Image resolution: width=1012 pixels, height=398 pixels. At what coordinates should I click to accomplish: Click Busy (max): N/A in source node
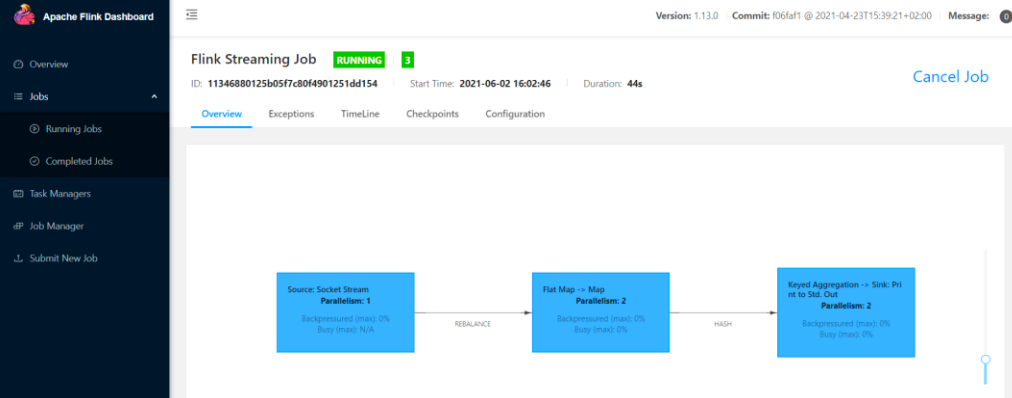(345, 329)
